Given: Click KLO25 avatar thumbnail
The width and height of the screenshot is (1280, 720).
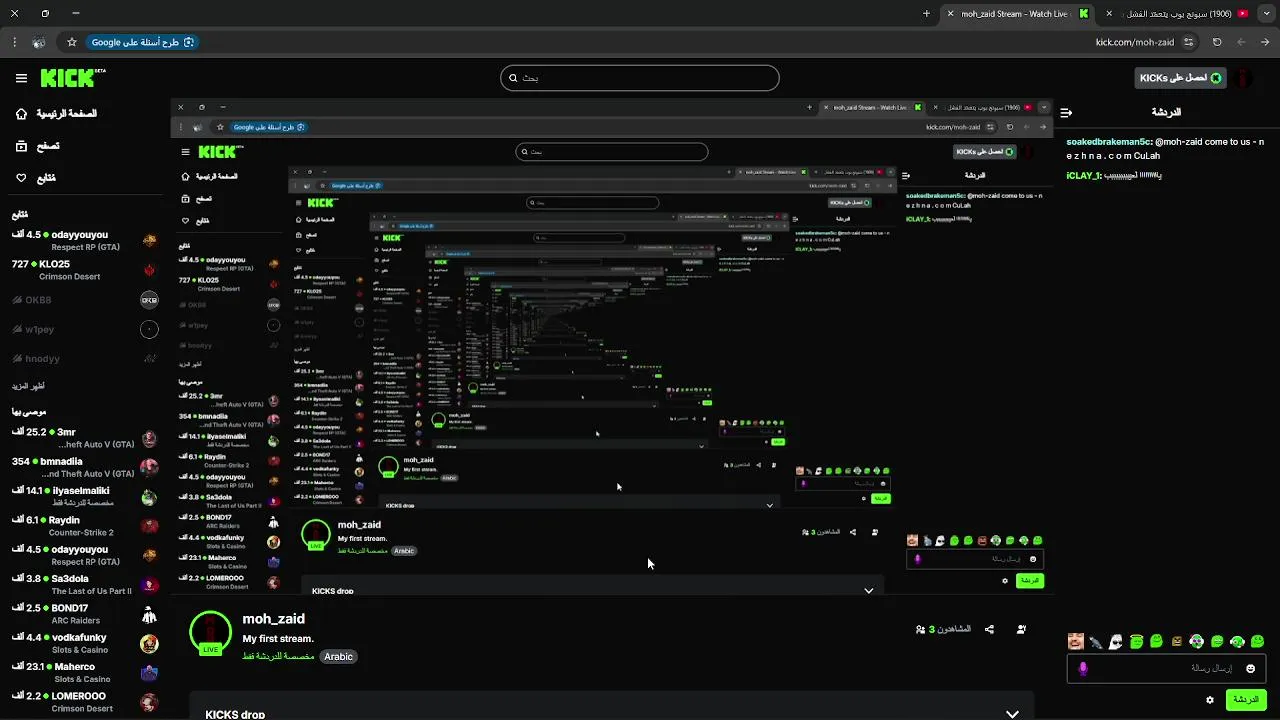Looking at the screenshot, I should tap(149, 270).
